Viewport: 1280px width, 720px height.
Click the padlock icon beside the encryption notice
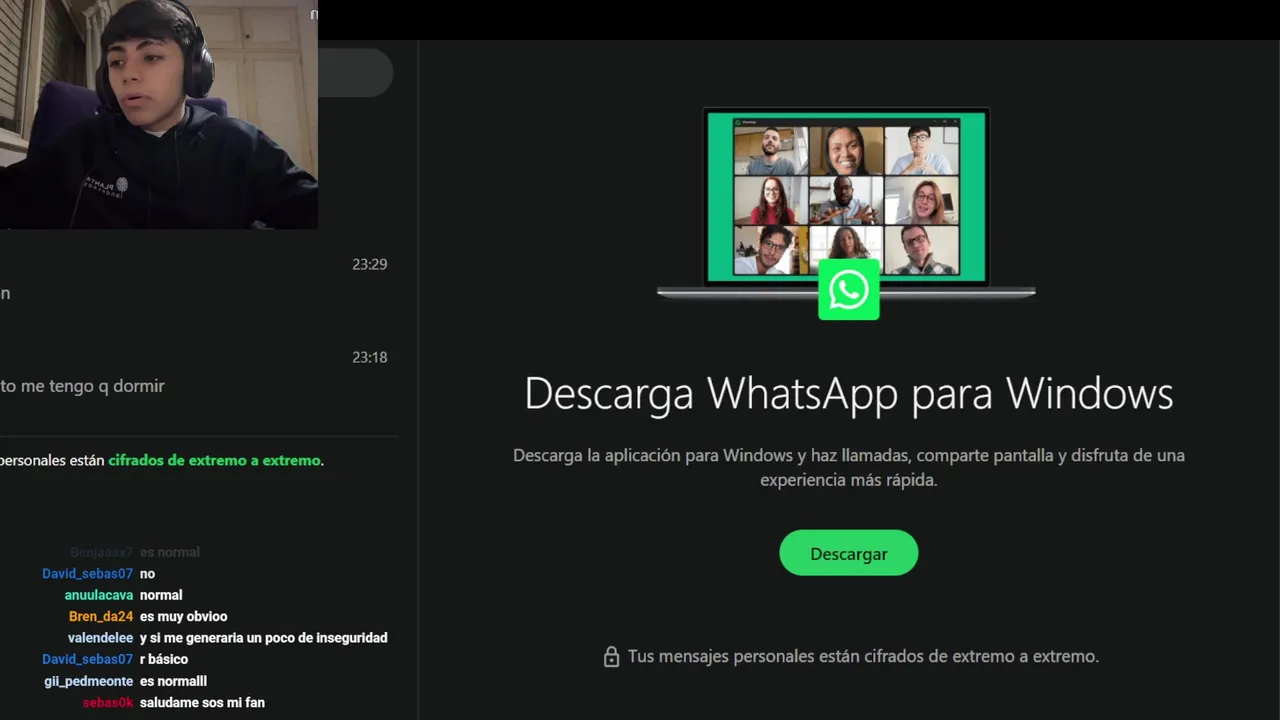611,657
